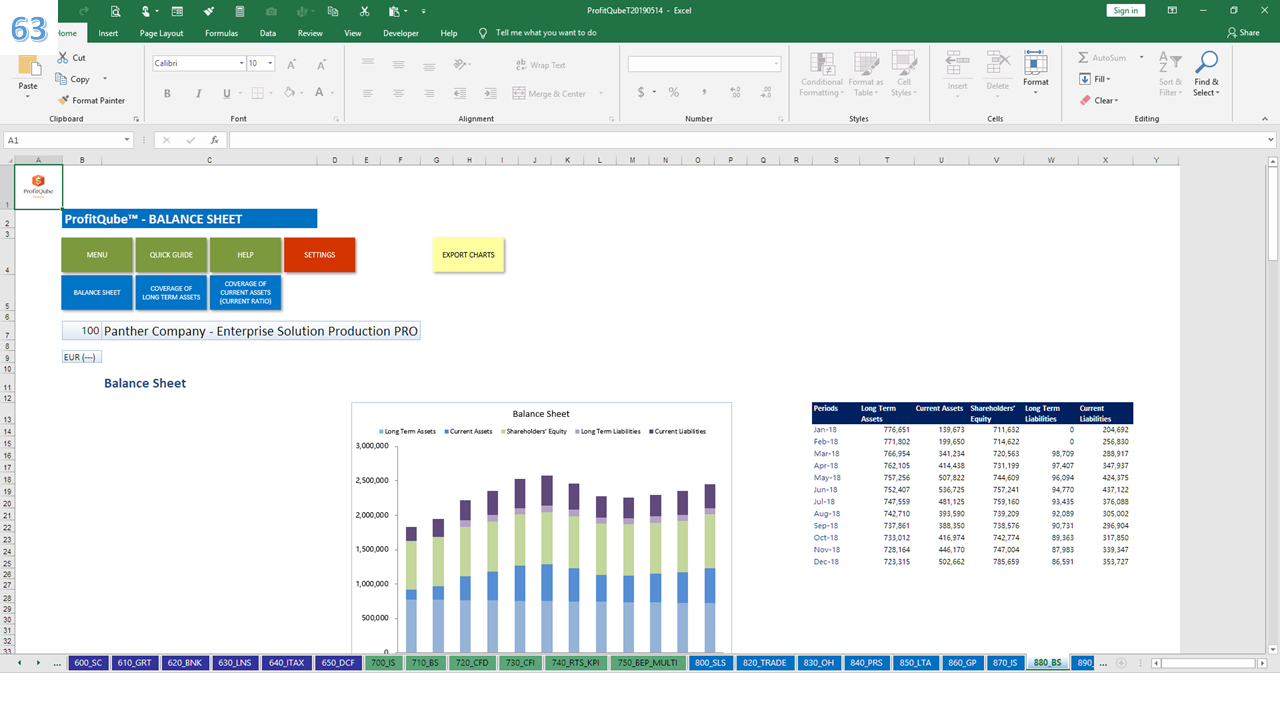Viewport: 1280px width, 720px height.
Task: Select the Format Painter tool
Action: point(91,100)
